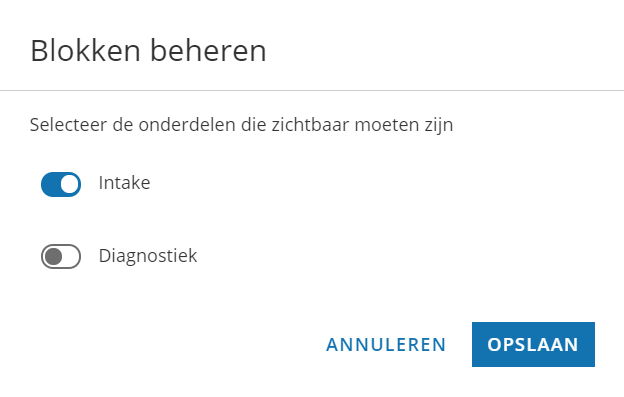Show the Diagnostiek block via its switch
Viewport: 624px width, 397px height.
coord(61,257)
